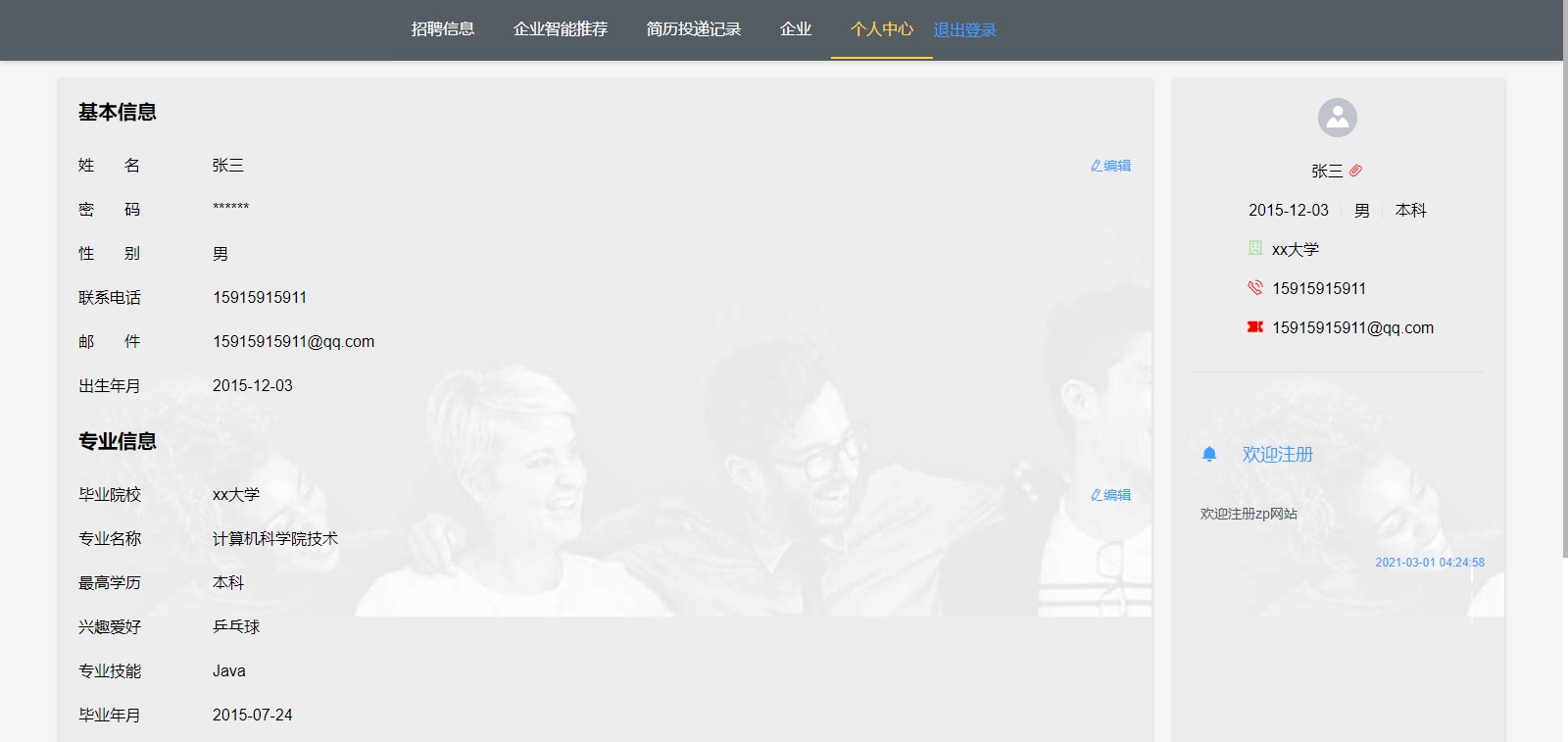Click the 毕业院校 value xx大学
The width and height of the screenshot is (1568, 742).
click(236, 495)
